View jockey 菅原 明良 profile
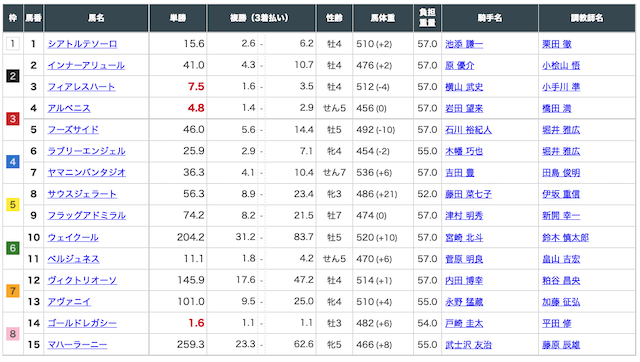640x362 pixels. pyautogui.click(x=464, y=259)
